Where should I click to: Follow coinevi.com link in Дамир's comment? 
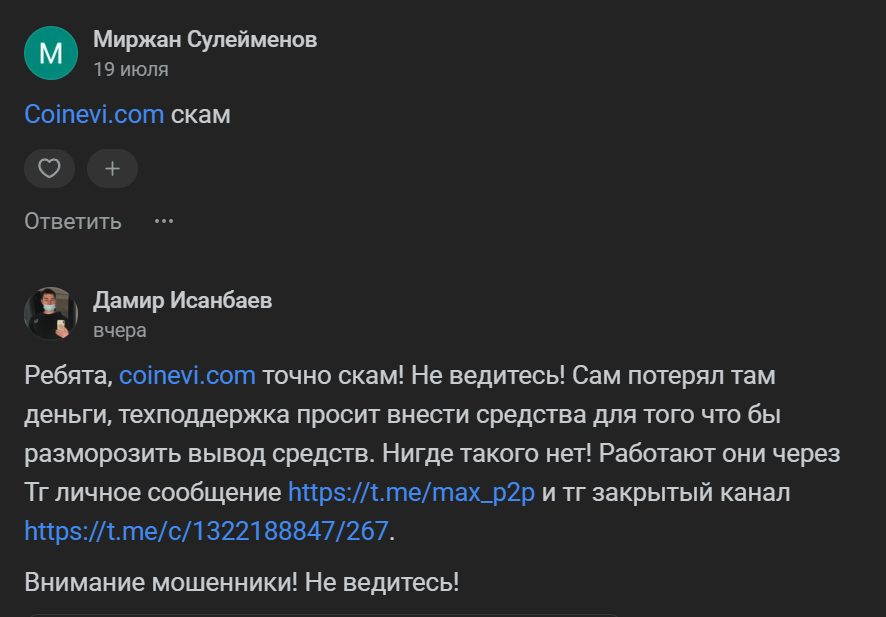[188, 376]
